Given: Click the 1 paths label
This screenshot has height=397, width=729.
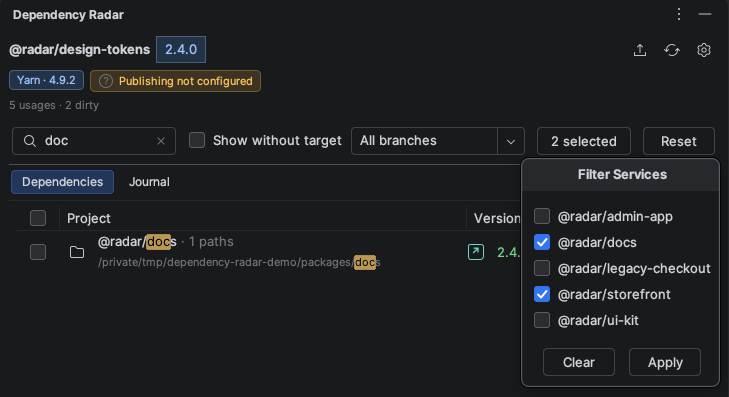Looking at the screenshot, I should [211, 242].
